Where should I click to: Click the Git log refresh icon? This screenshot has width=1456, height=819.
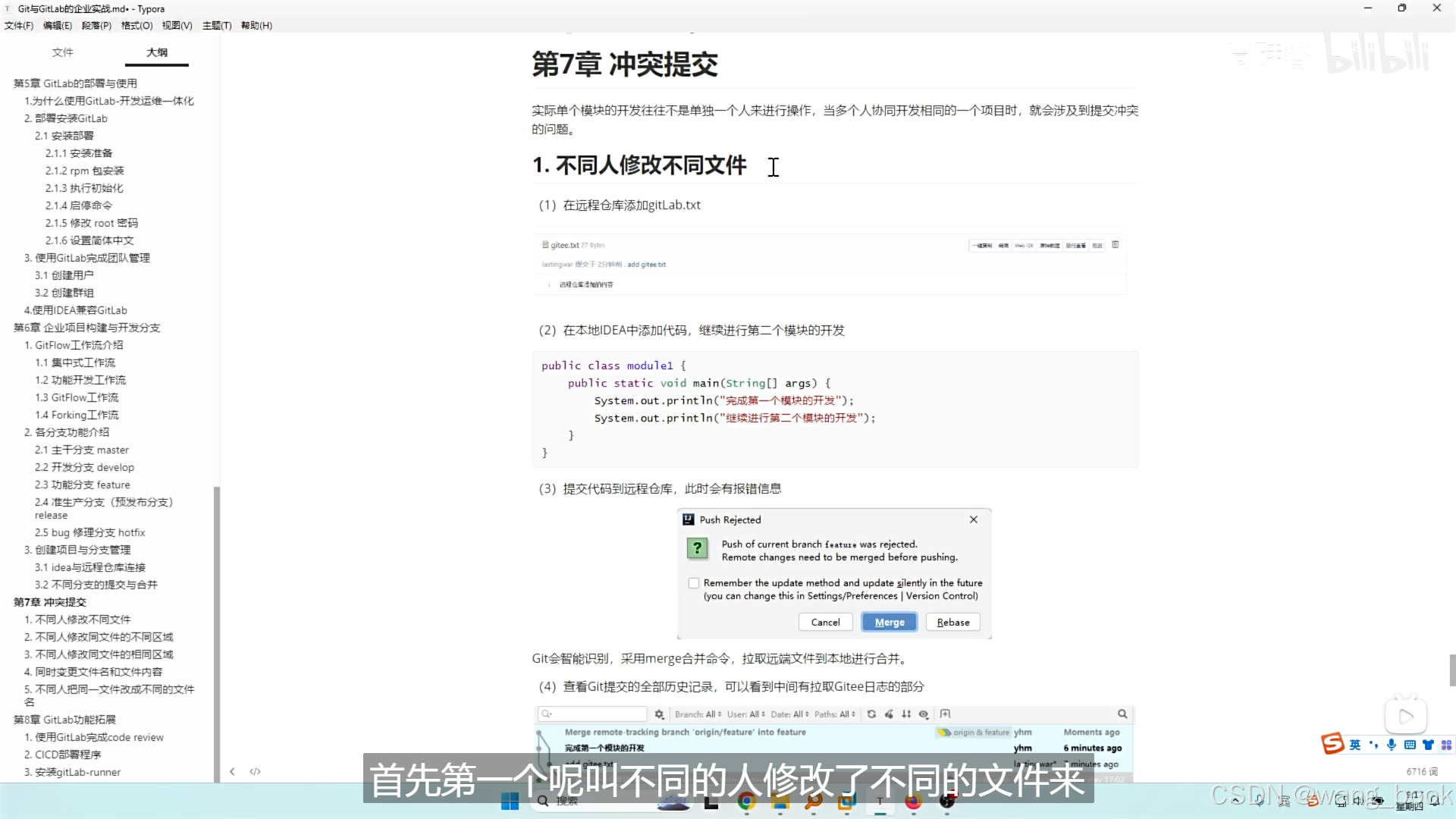coord(872,714)
